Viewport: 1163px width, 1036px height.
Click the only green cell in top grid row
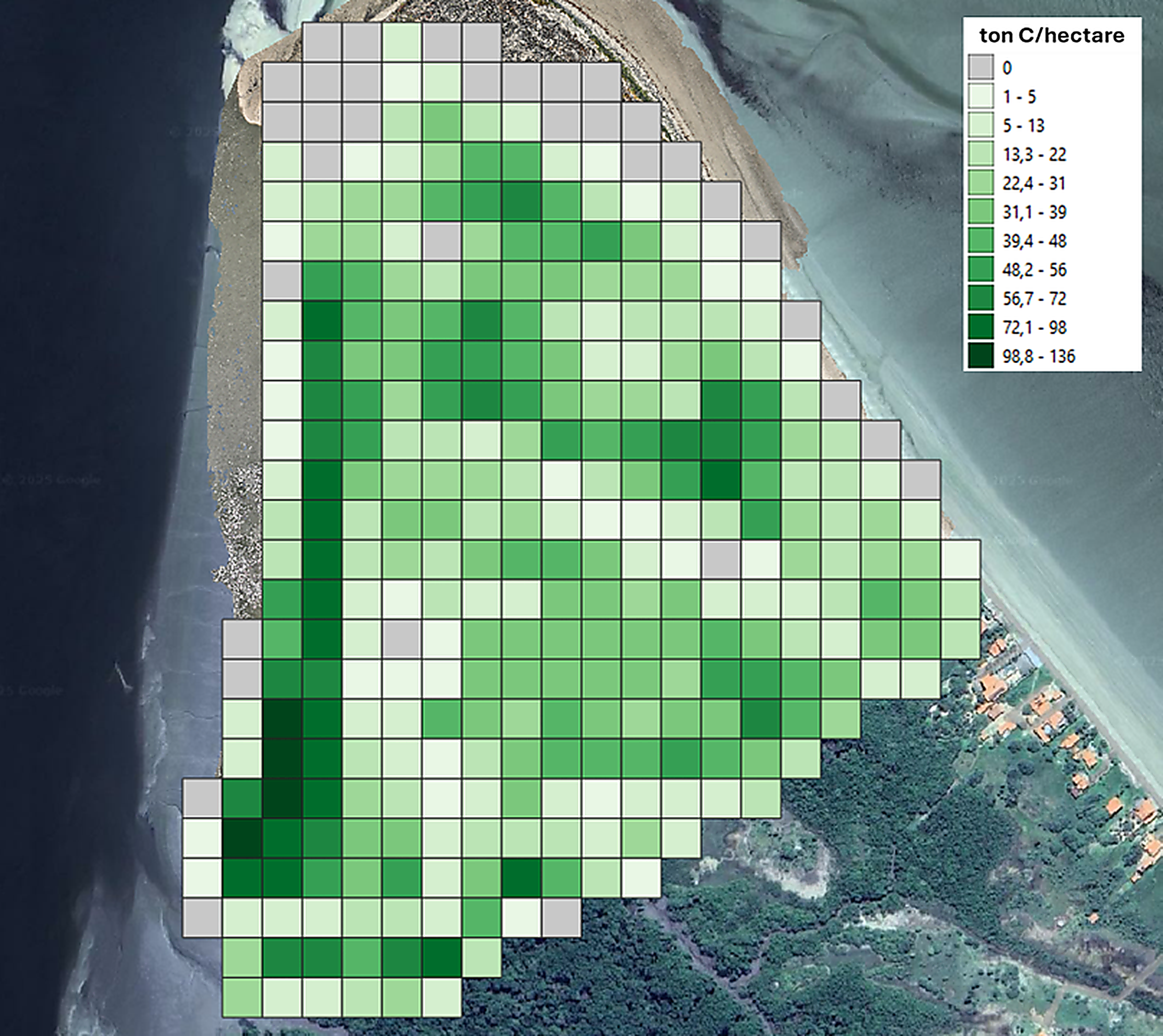(x=402, y=42)
